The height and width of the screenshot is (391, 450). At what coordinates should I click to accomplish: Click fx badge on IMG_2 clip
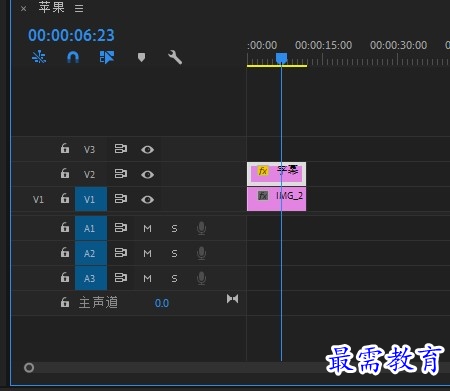tap(263, 196)
